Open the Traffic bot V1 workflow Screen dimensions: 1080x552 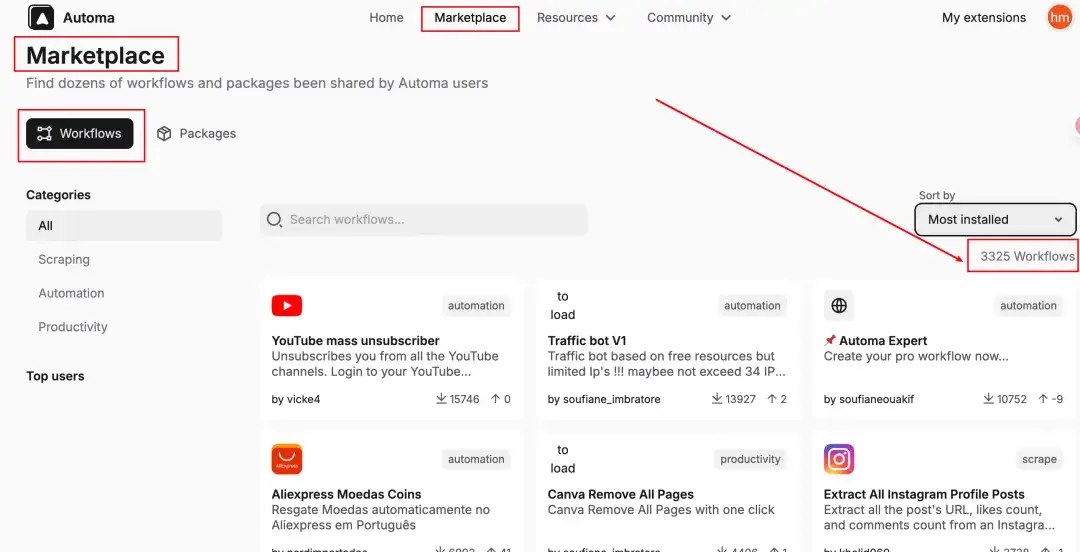coord(587,340)
